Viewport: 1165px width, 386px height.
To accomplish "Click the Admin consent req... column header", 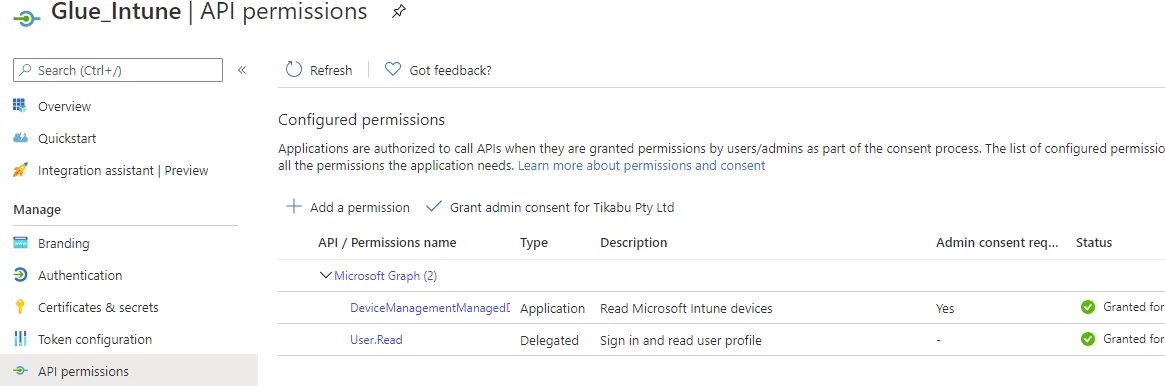I will (997, 242).
